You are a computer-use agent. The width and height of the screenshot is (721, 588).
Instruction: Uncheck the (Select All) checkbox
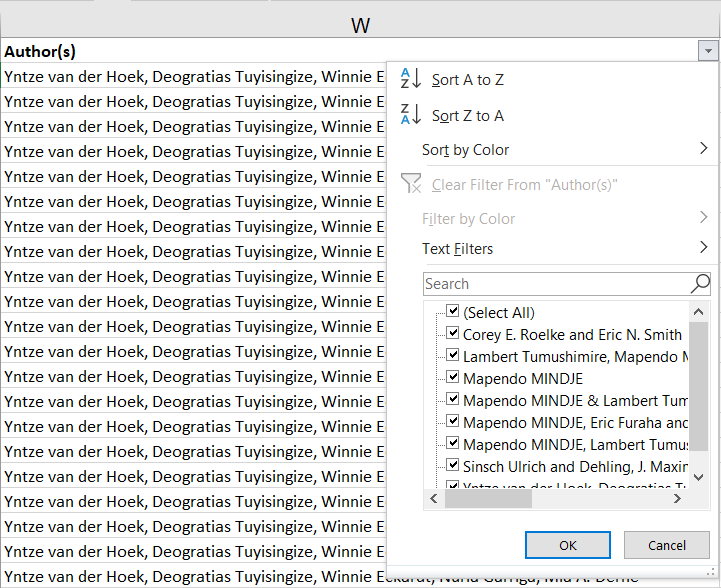[x=453, y=311]
